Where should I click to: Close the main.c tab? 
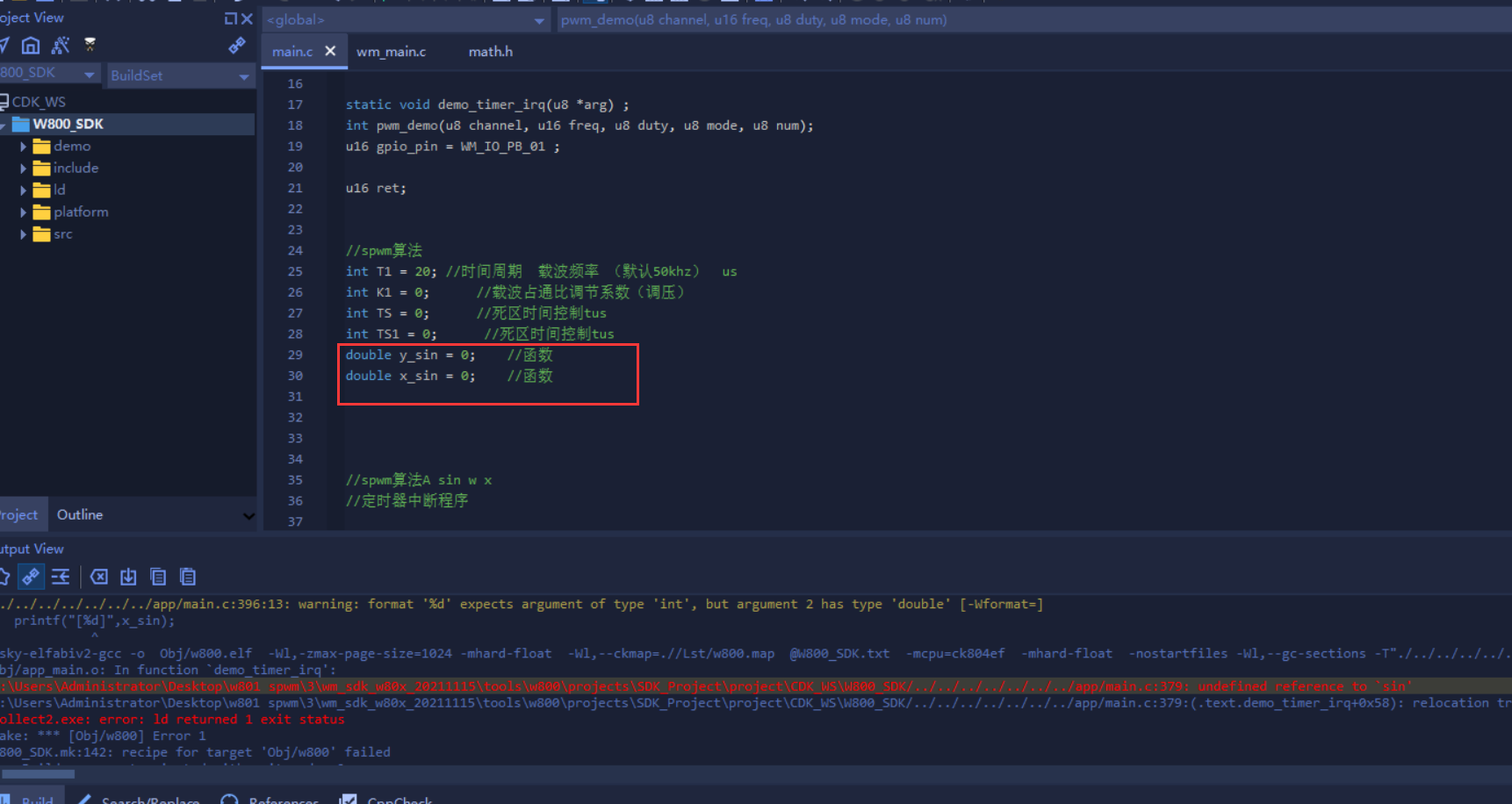coord(330,51)
